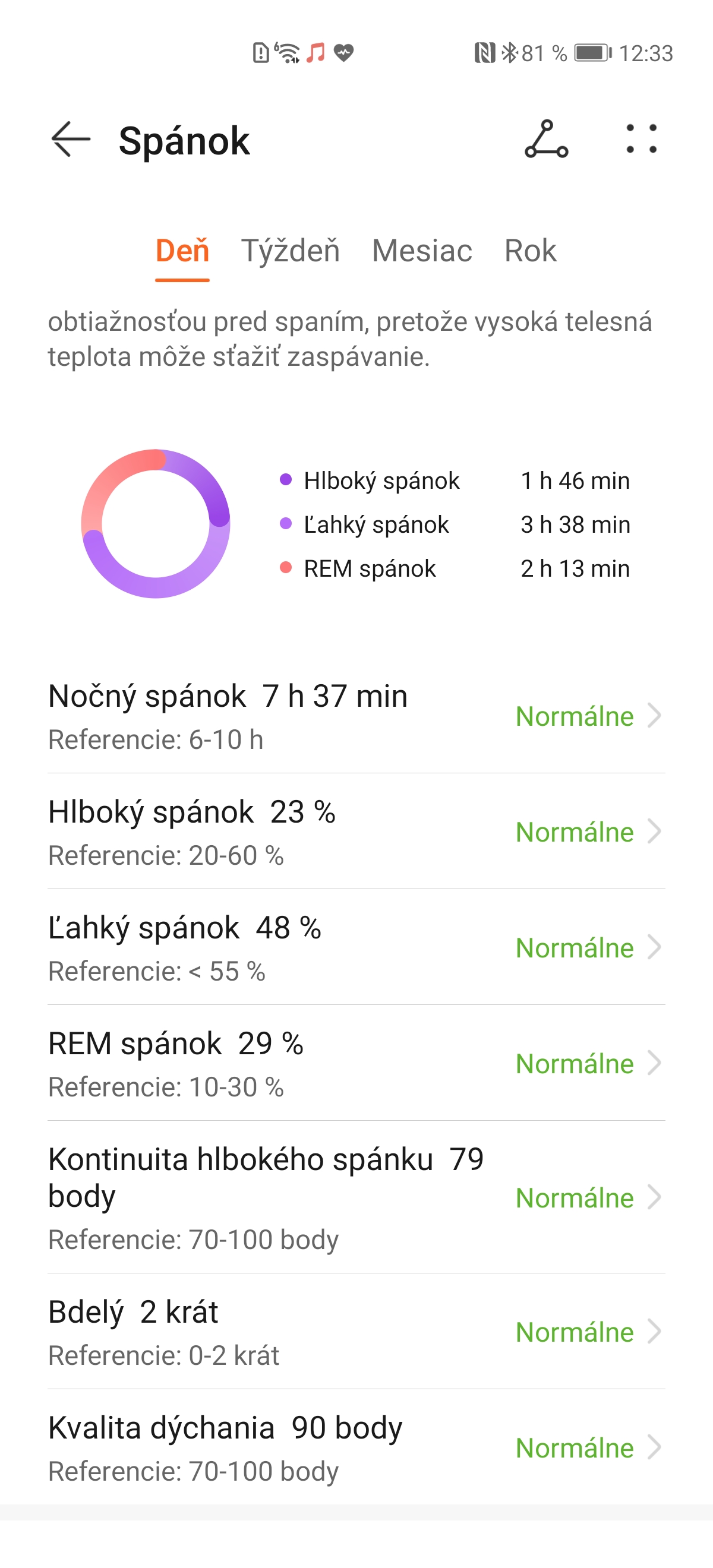Screen dimensions: 713x1568
Task: Switch to the Mesiac tab
Action: point(422,251)
